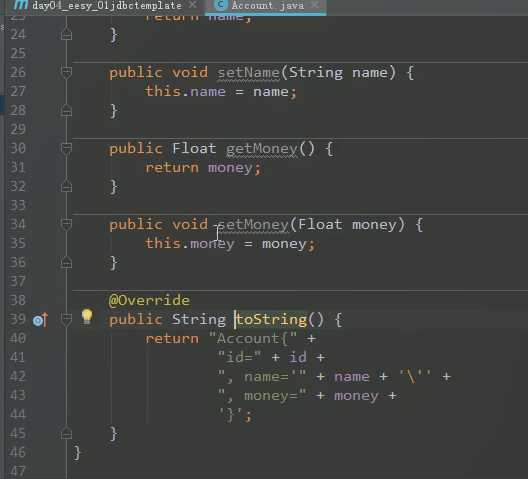Viewport: 528px width, 479px height.
Task: Click line number 46 in the gutter
Action: coord(18,452)
